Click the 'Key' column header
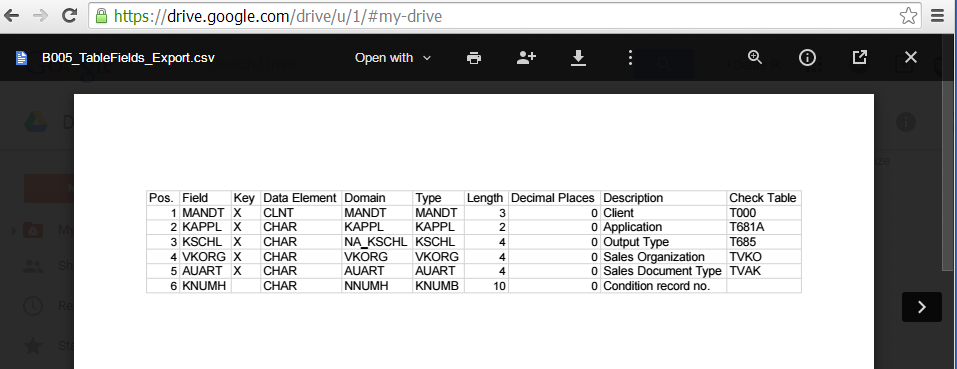 pos(246,198)
